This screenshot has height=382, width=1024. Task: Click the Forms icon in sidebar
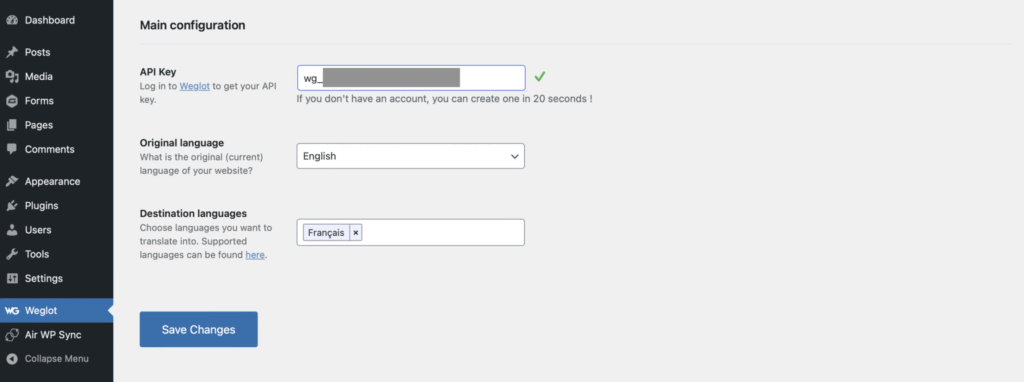click(x=12, y=101)
